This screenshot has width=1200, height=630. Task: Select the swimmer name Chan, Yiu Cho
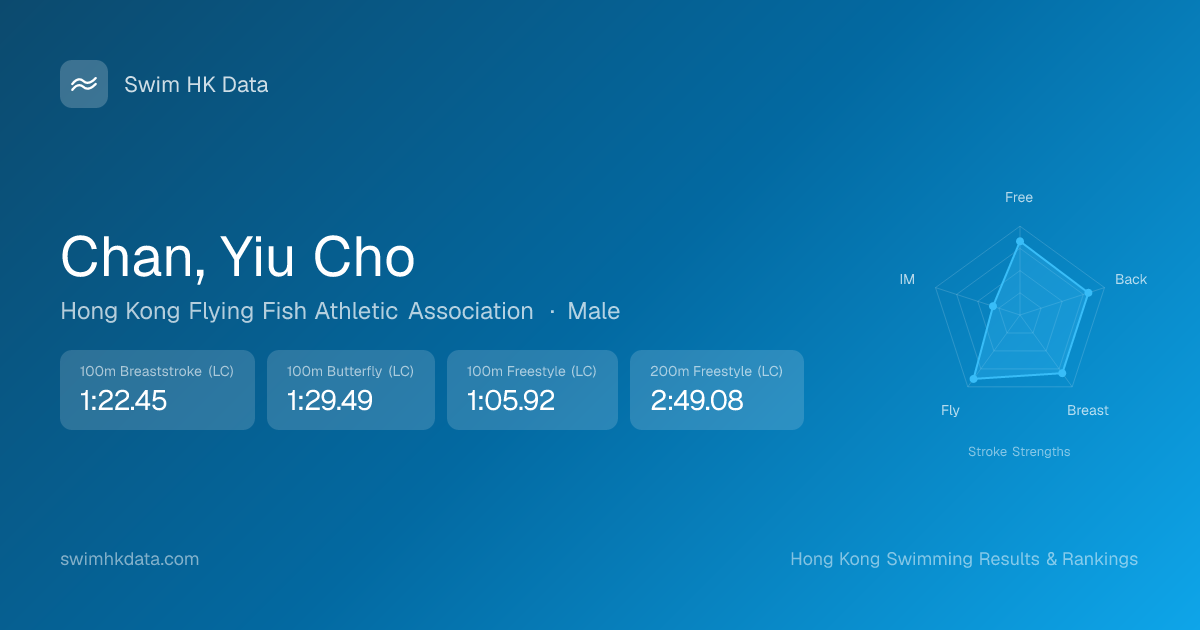click(x=238, y=257)
